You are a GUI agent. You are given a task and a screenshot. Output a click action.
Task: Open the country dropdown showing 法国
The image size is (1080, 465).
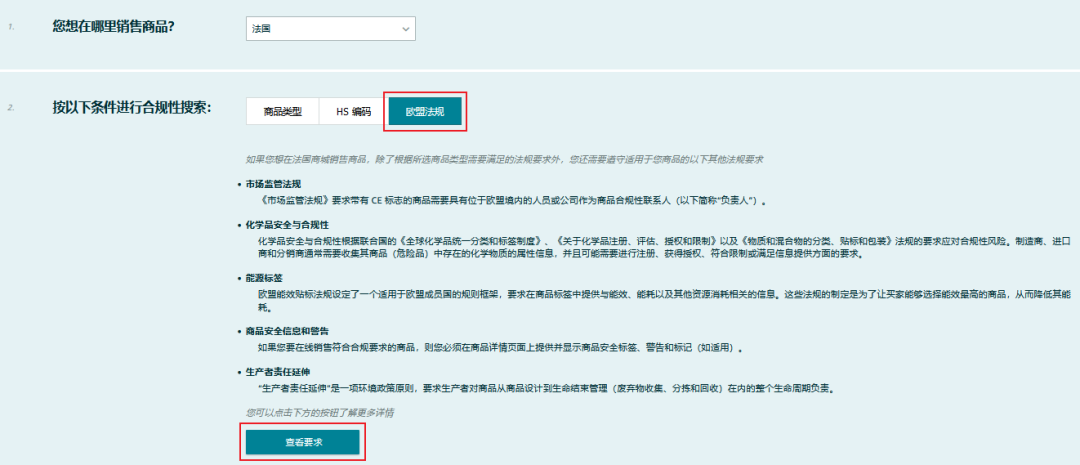coord(331,29)
